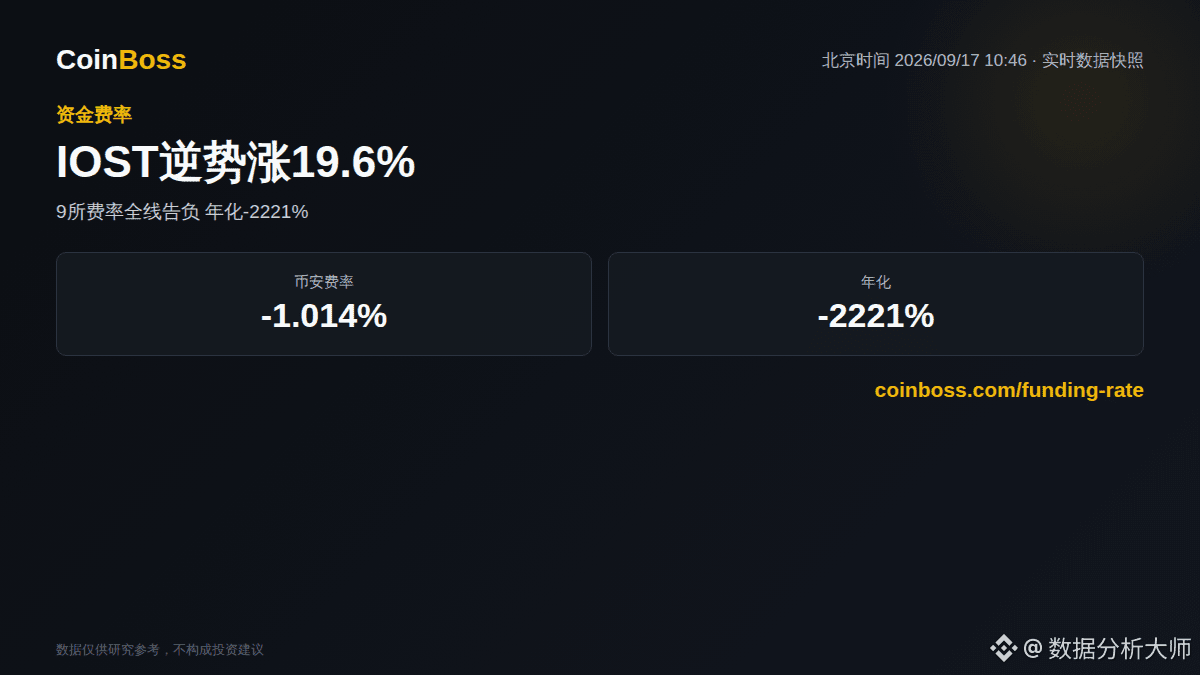The height and width of the screenshot is (675, 1200).
Task: Click the disclaimer 数据仅供研究参考 text
Action: click(108, 650)
